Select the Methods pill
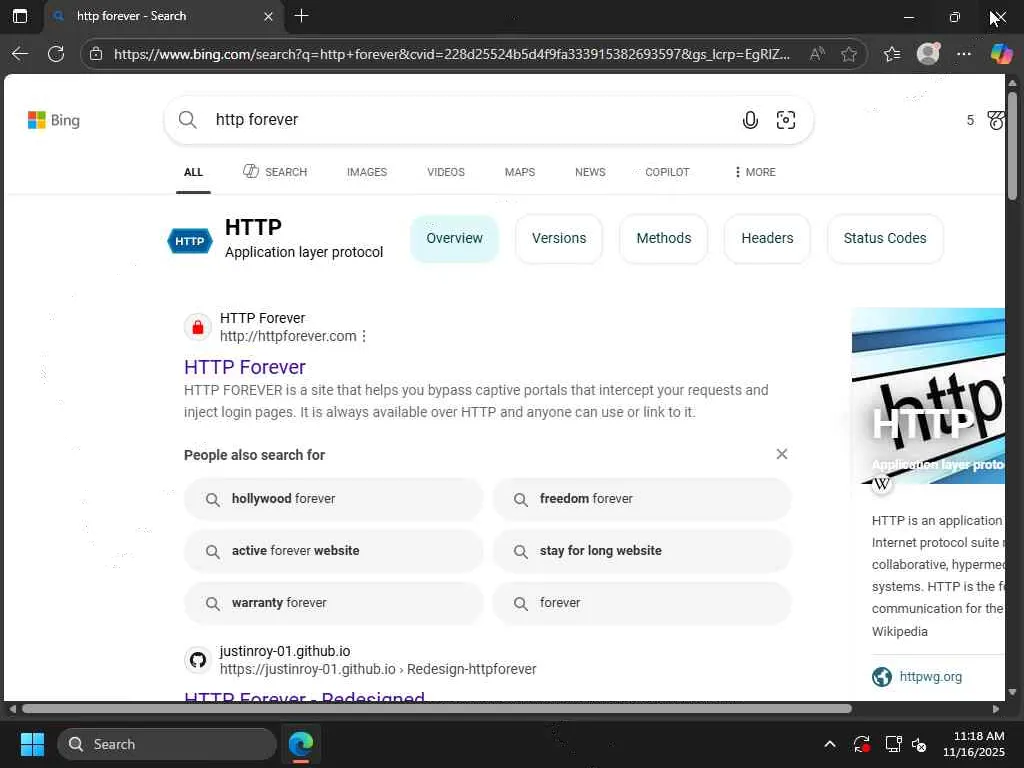This screenshot has width=1024, height=768. coord(664,238)
